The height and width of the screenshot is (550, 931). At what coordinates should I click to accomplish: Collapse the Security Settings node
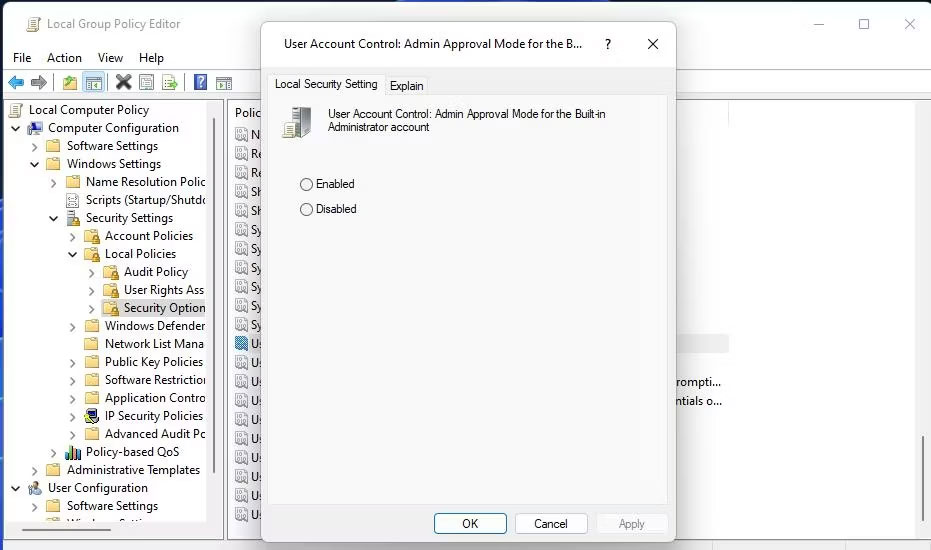click(x=53, y=219)
